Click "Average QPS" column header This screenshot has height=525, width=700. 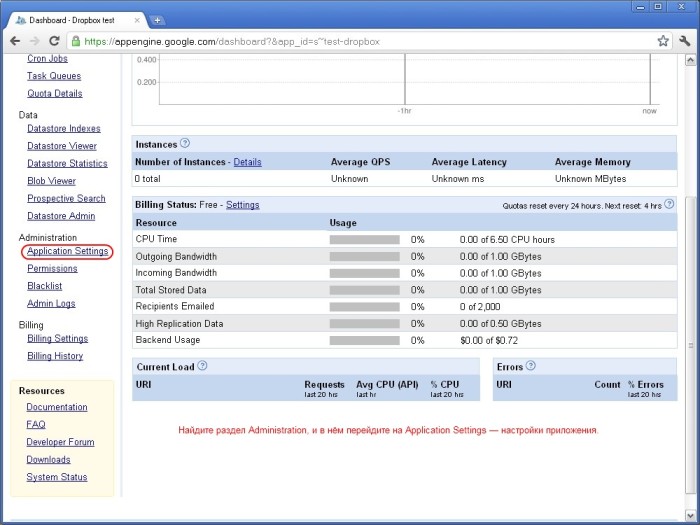(x=360, y=162)
